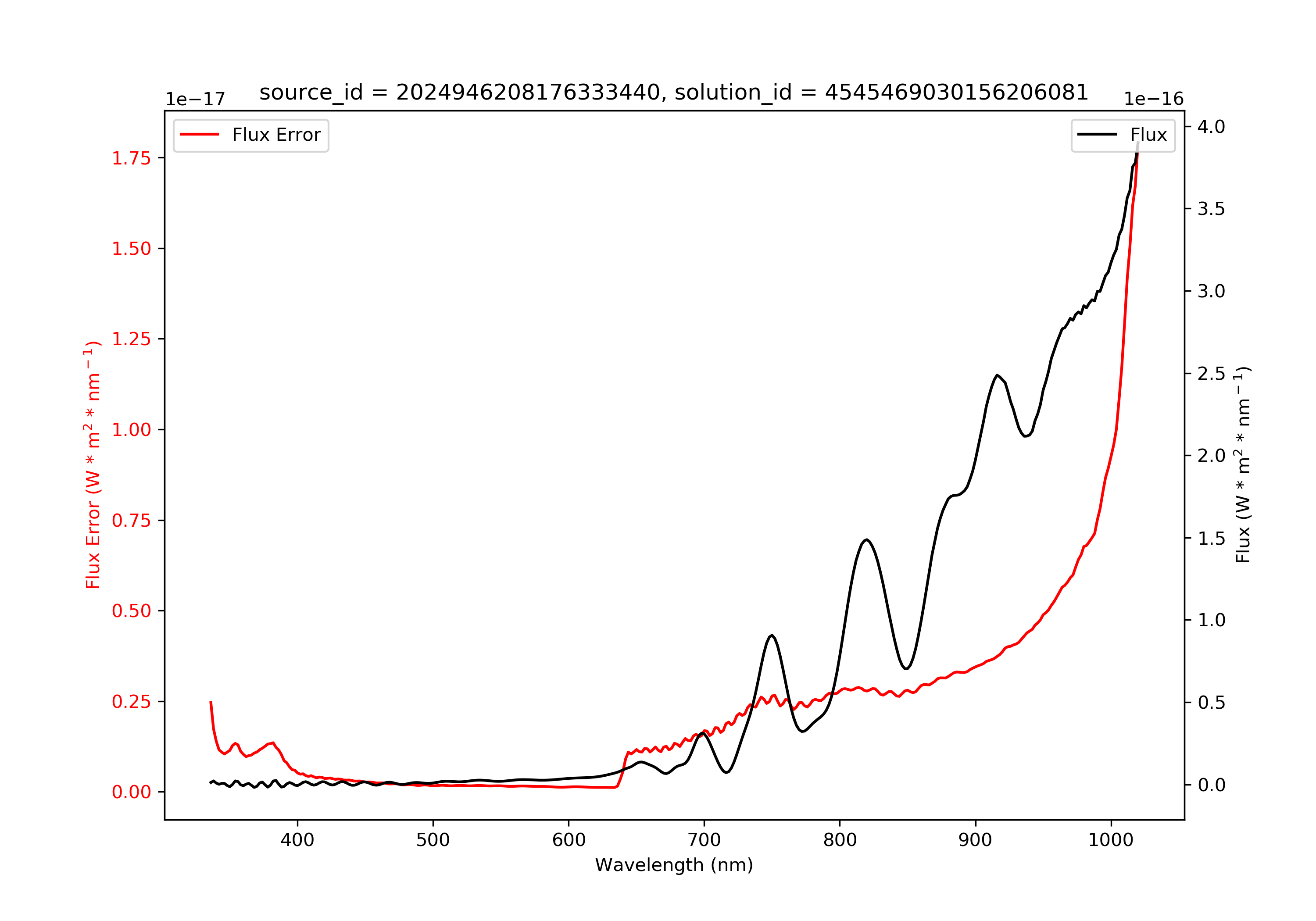Click the 1000 tick on wavelength axis
This screenshot has width=1316, height=921.
pyautogui.click(x=1111, y=840)
